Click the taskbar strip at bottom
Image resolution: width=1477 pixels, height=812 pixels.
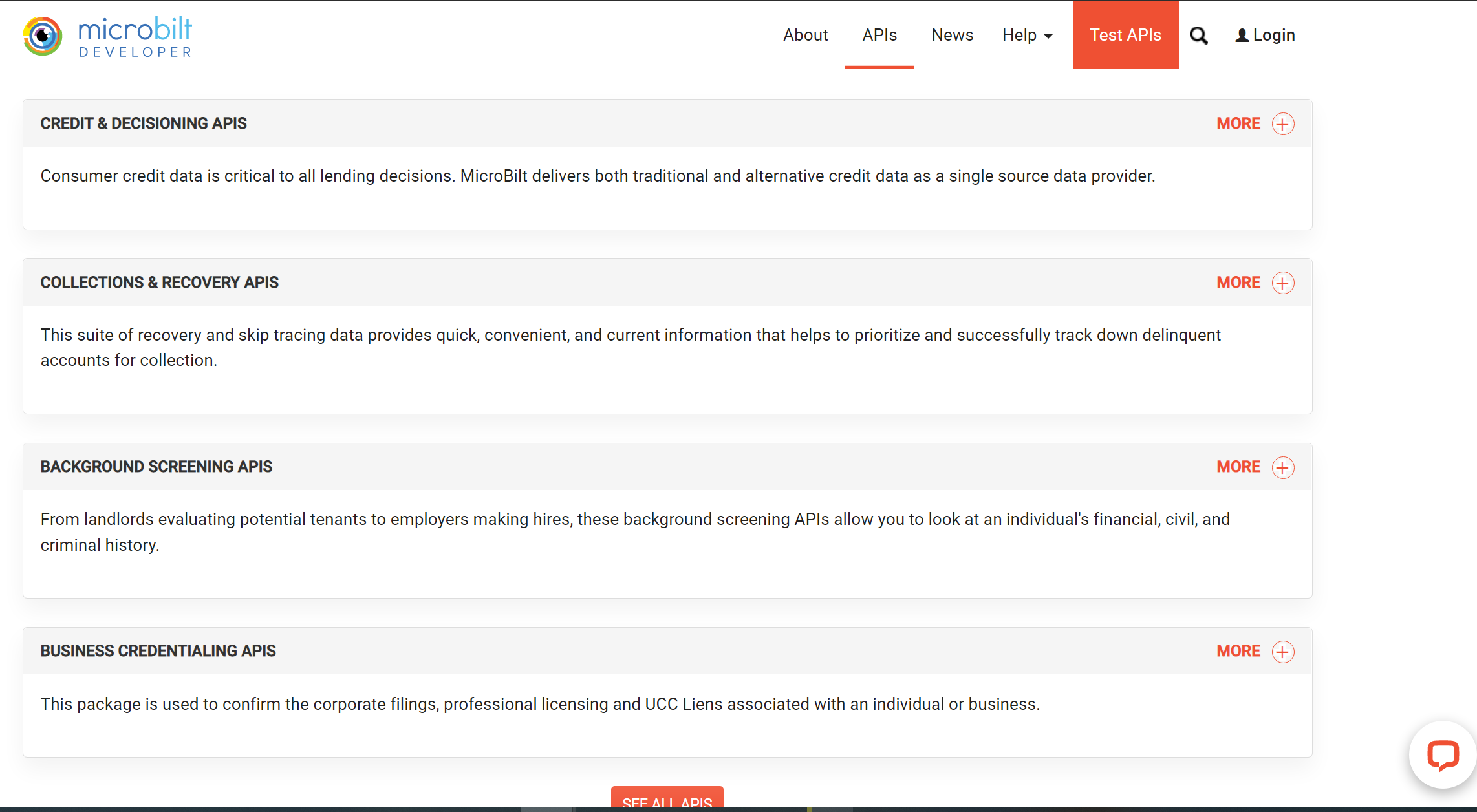pos(738,808)
